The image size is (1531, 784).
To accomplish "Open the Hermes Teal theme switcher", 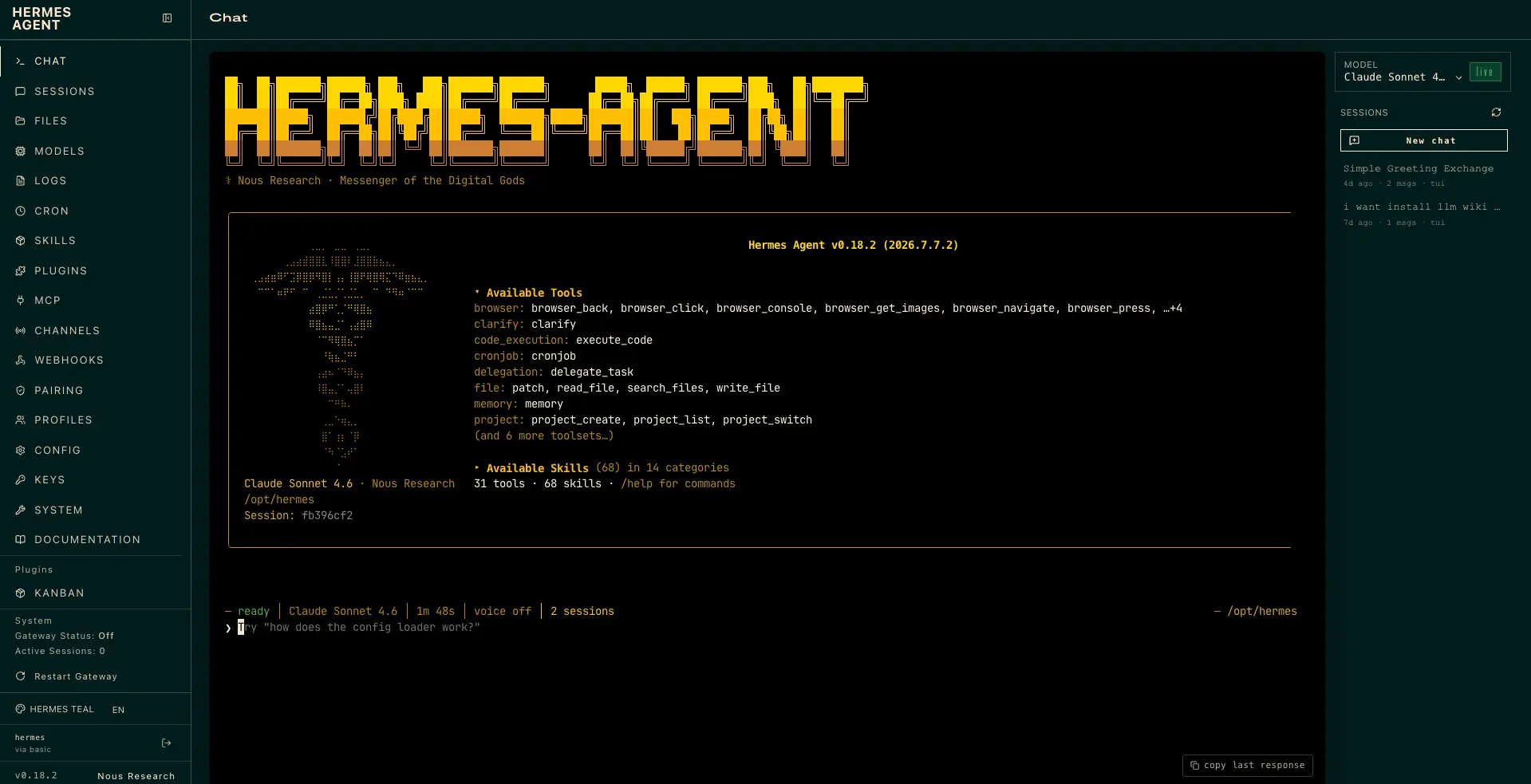I will pos(54,709).
